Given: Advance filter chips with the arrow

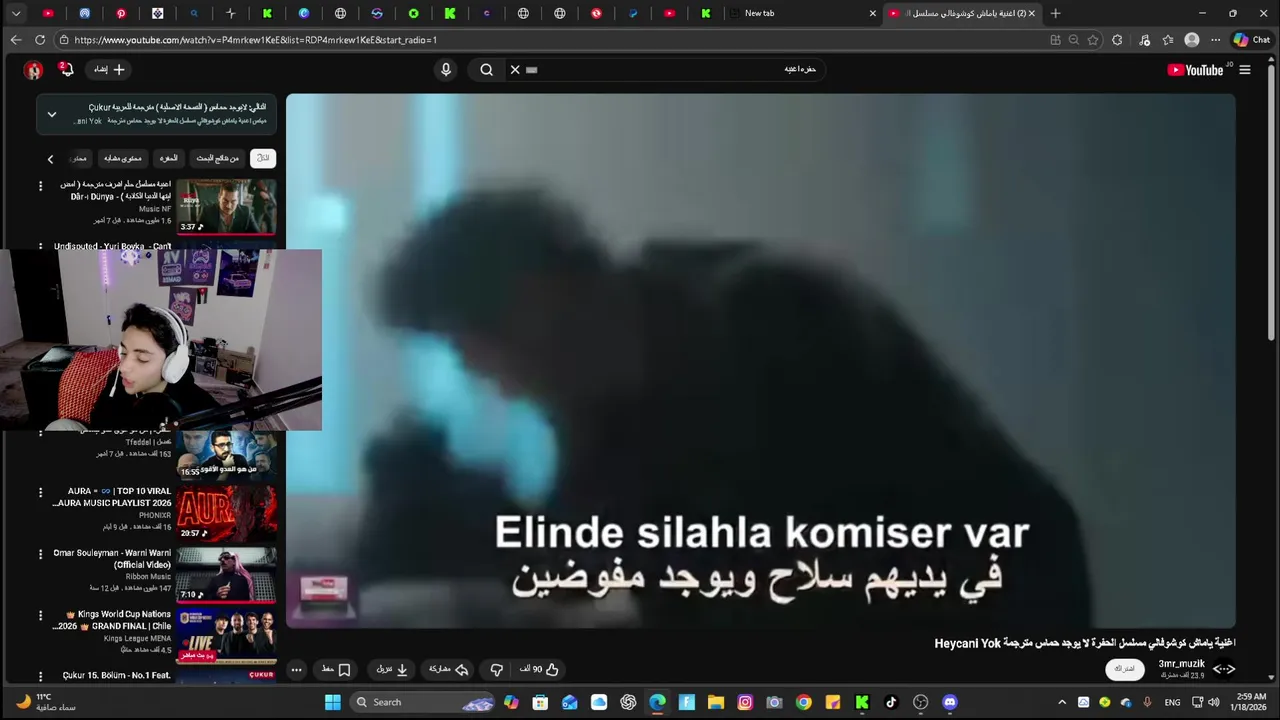Looking at the screenshot, I should [x=50, y=158].
